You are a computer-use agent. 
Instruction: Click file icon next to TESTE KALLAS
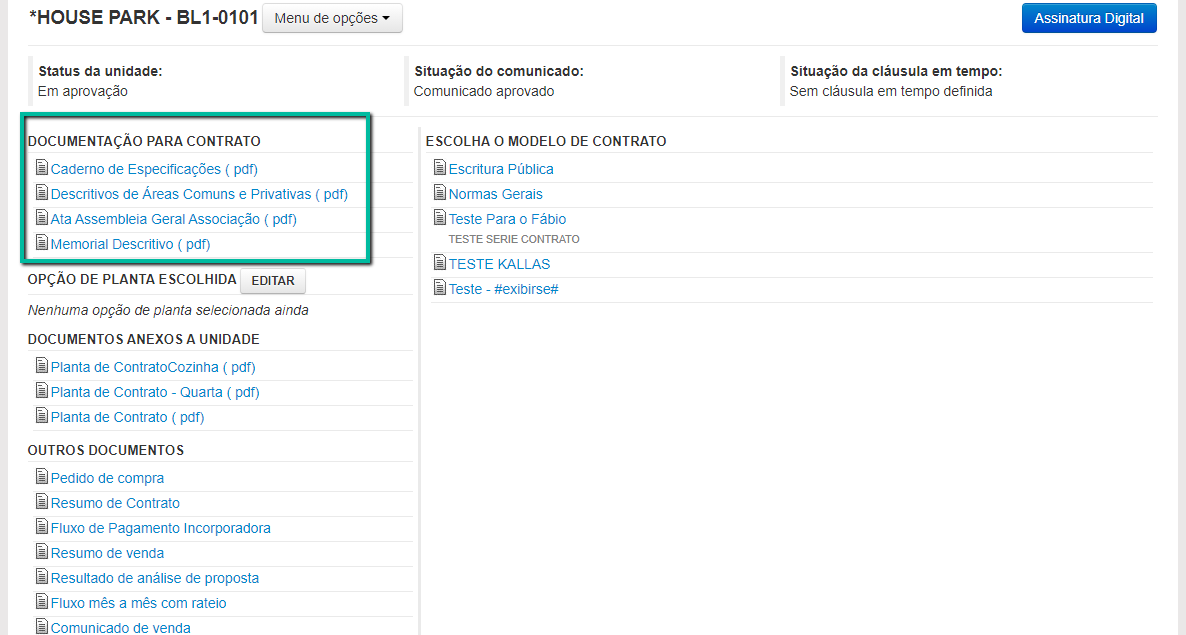439,263
